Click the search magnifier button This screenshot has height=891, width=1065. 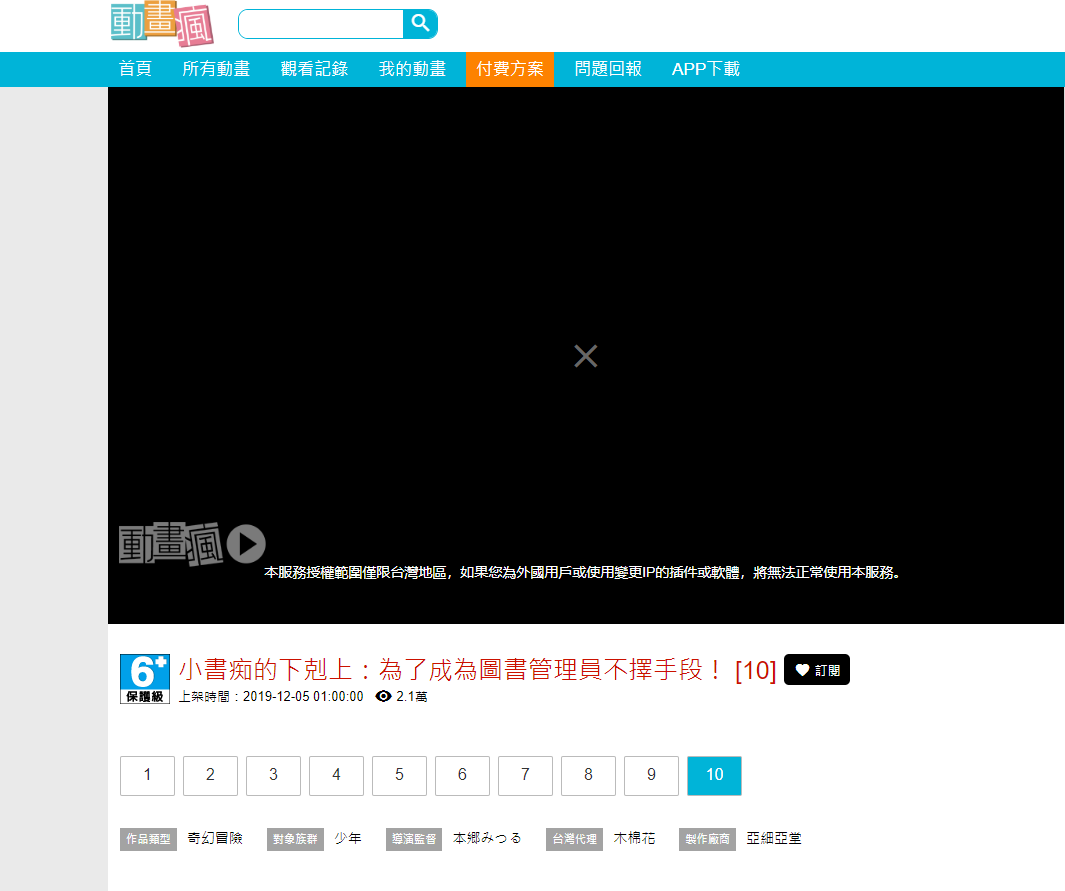420,24
